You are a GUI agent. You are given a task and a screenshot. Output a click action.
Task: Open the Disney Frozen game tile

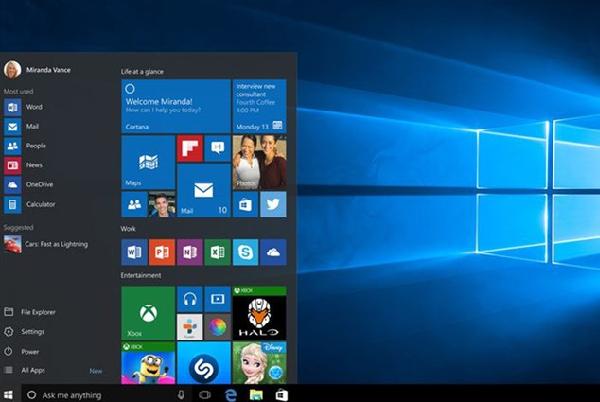[x=259, y=363]
